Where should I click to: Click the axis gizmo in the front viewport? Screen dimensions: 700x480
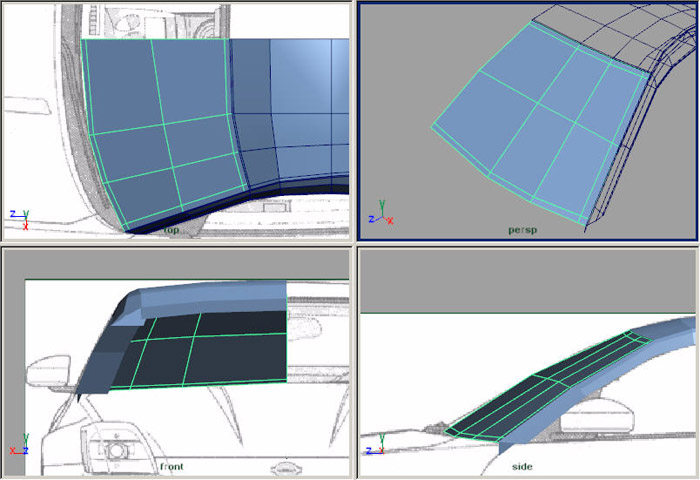point(20,446)
